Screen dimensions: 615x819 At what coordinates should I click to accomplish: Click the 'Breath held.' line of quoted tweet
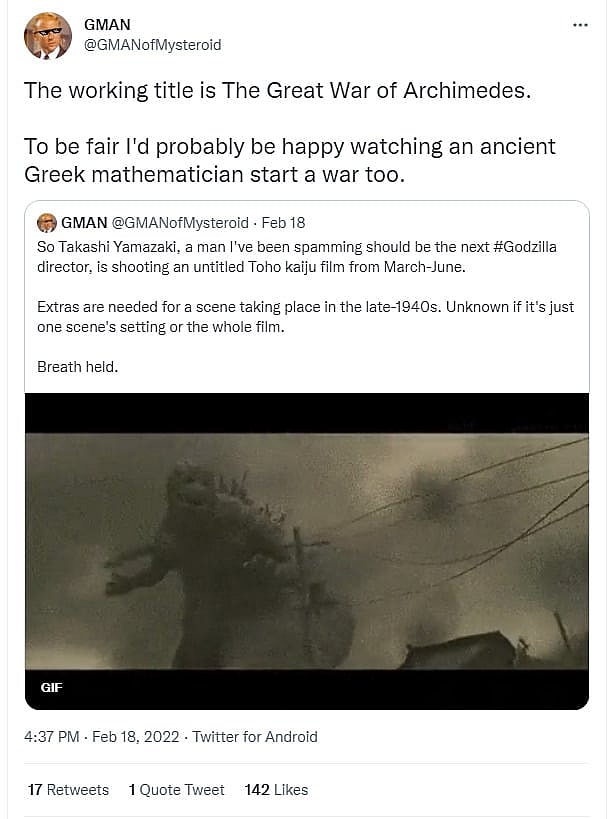click(77, 367)
